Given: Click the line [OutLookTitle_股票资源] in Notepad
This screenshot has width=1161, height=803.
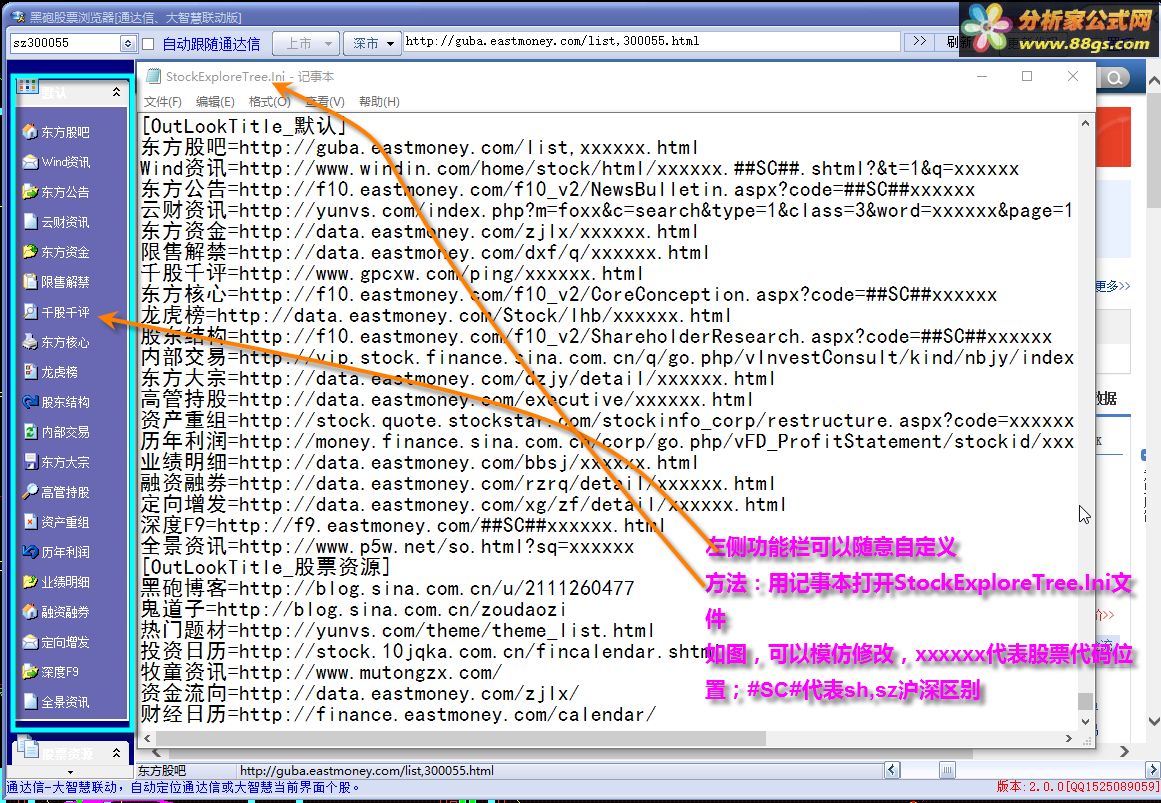Looking at the screenshot, I should coord(266,567).
